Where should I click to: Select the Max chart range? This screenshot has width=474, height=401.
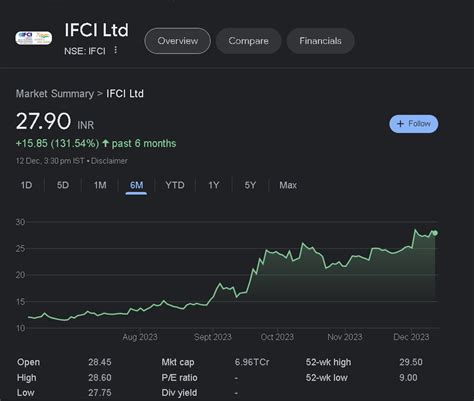point(288,185)
